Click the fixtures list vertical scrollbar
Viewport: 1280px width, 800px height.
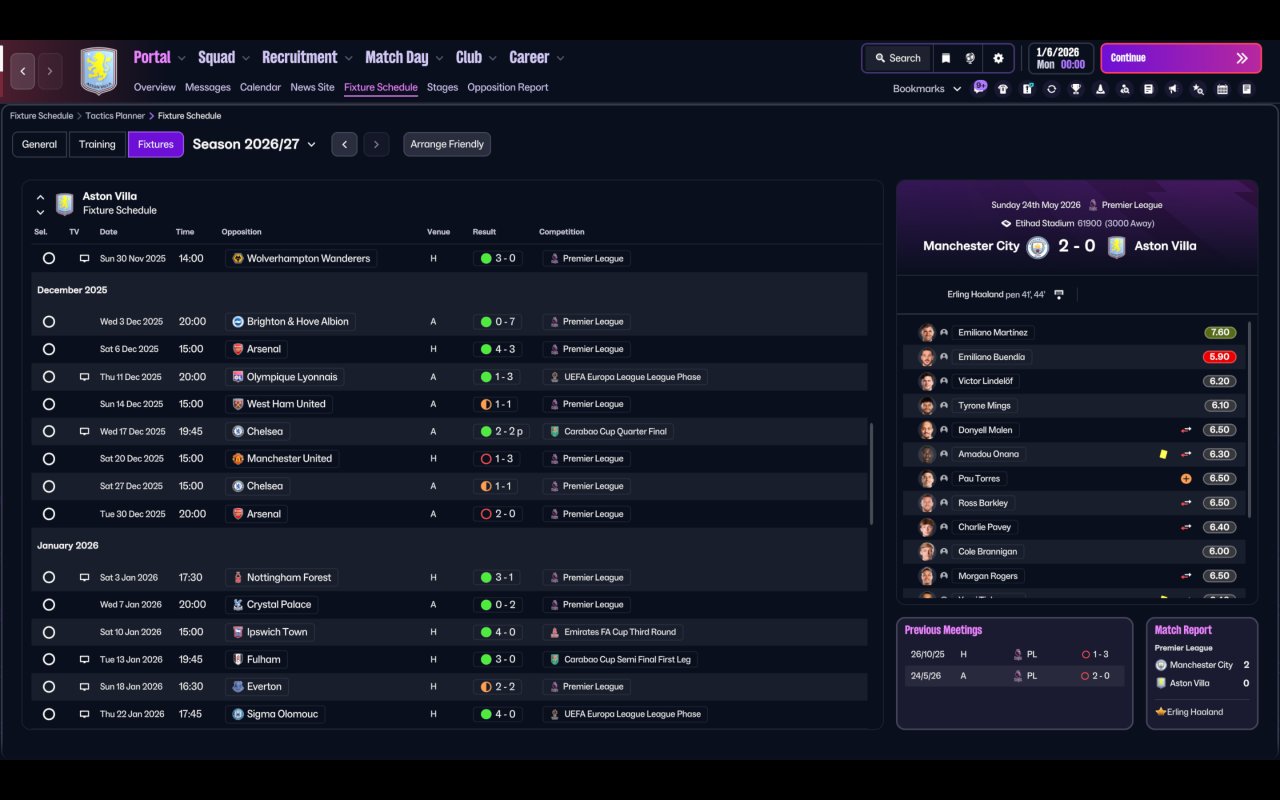[x=872, y=473]
